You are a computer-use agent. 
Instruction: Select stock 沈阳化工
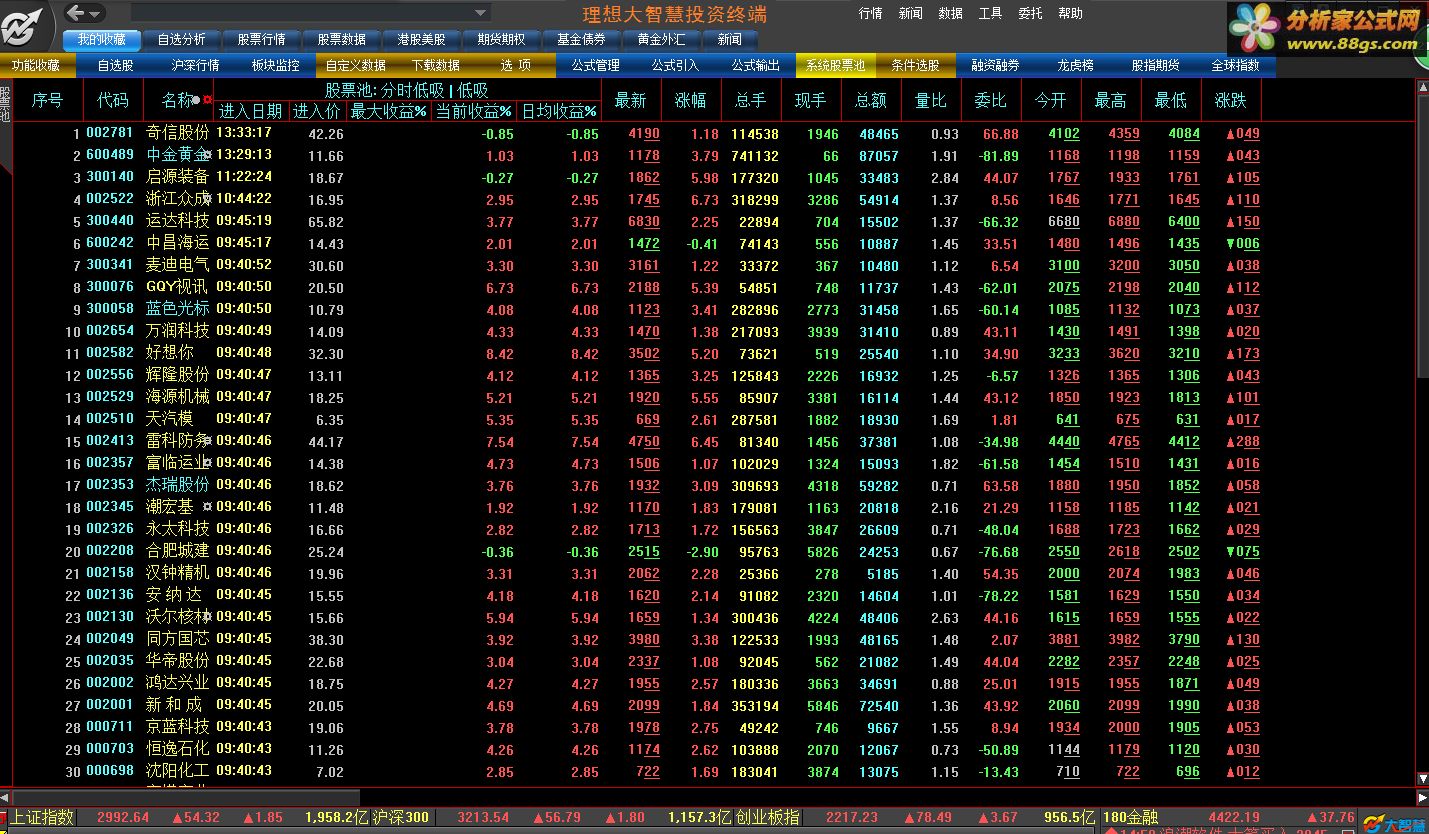[178, 771]
